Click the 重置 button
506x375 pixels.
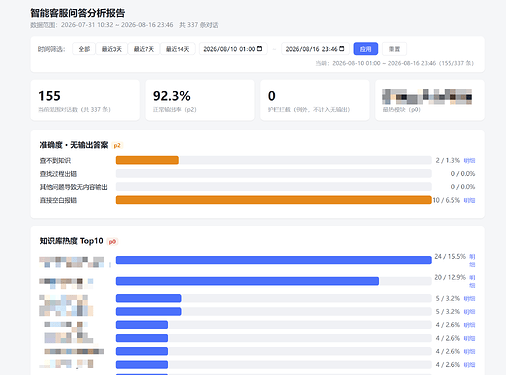tap(394, 49)
